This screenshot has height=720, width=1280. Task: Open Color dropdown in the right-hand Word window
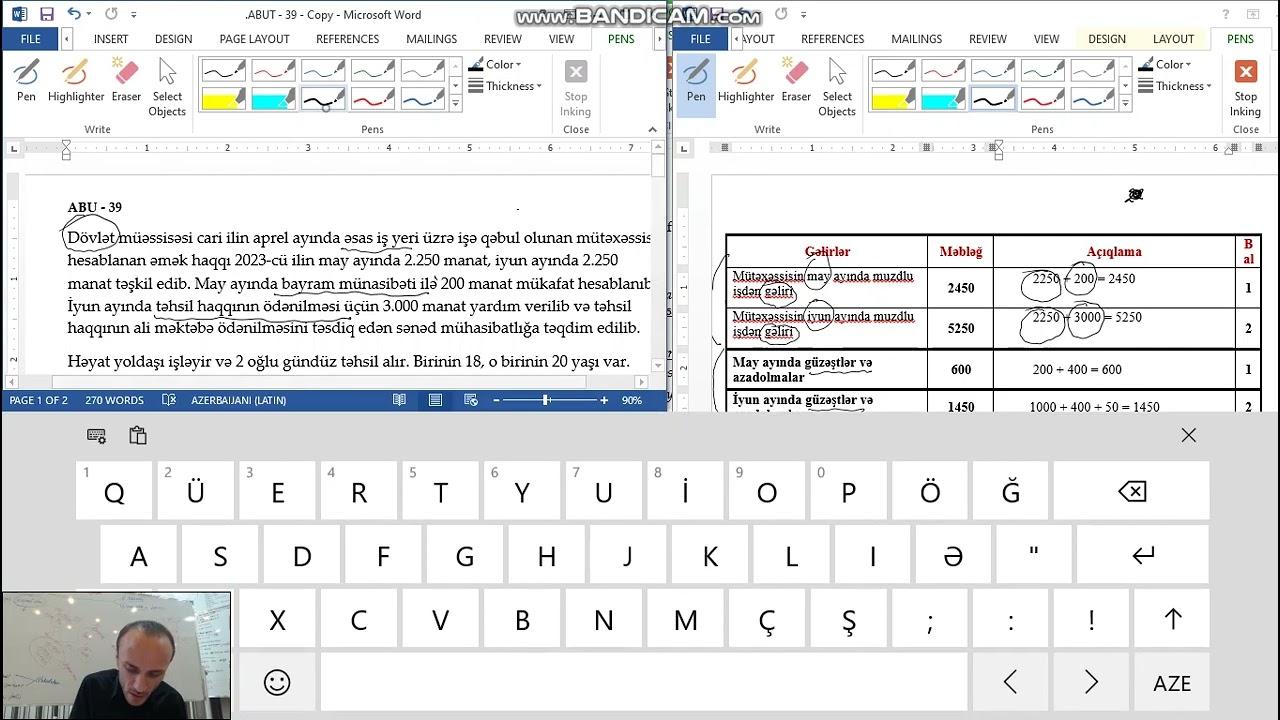(1166, 65)
